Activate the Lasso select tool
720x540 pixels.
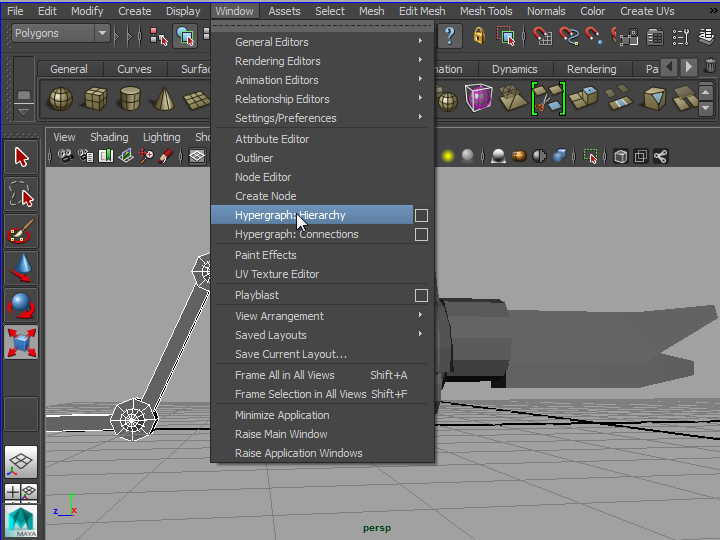click(x=21, y=194)
